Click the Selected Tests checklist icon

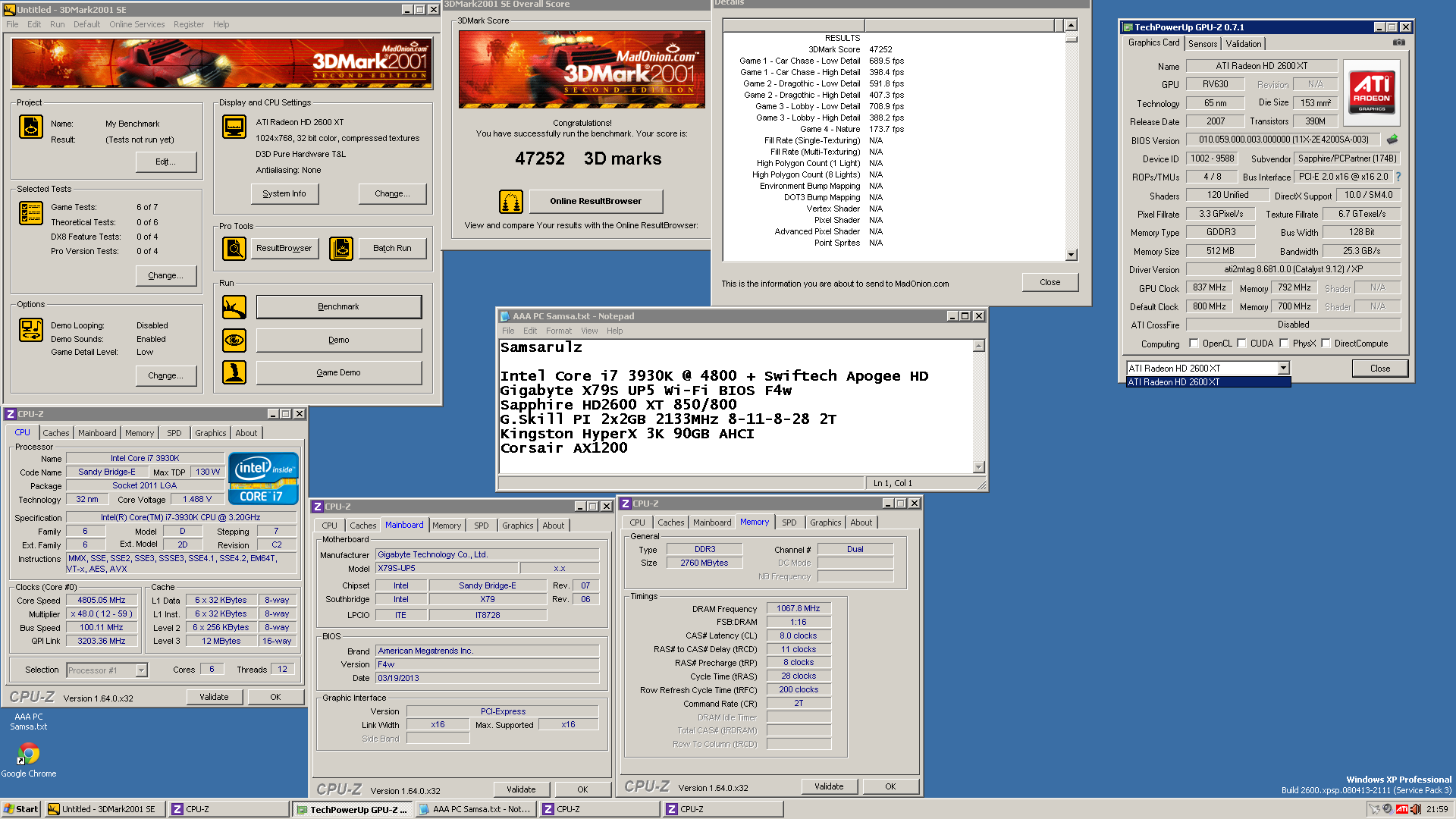click(x=31, y=213)
